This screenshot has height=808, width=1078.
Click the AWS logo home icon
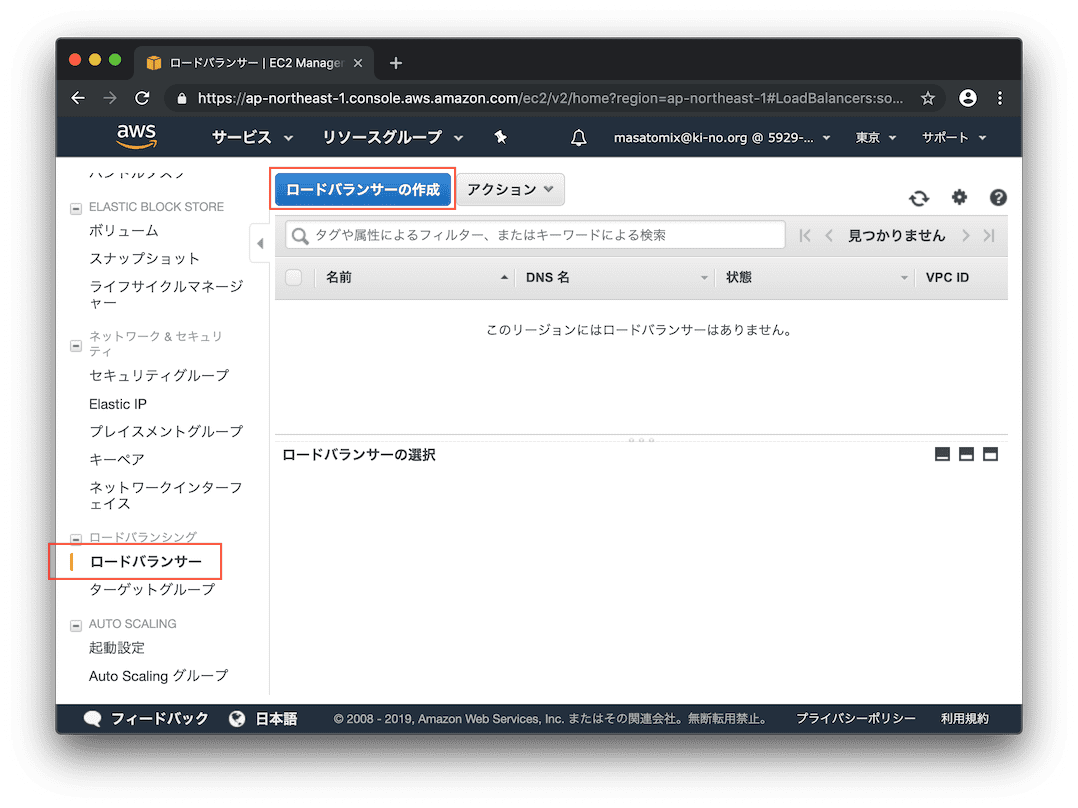pos(137,136)
